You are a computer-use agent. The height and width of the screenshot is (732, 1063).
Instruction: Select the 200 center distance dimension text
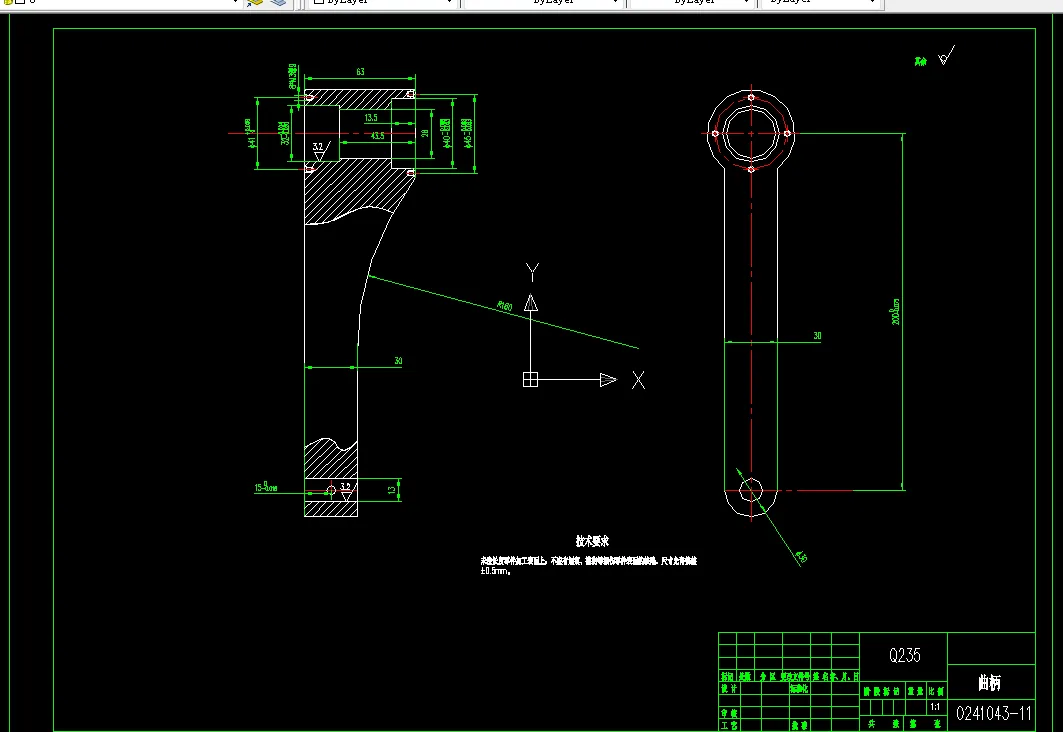[896, 312]
